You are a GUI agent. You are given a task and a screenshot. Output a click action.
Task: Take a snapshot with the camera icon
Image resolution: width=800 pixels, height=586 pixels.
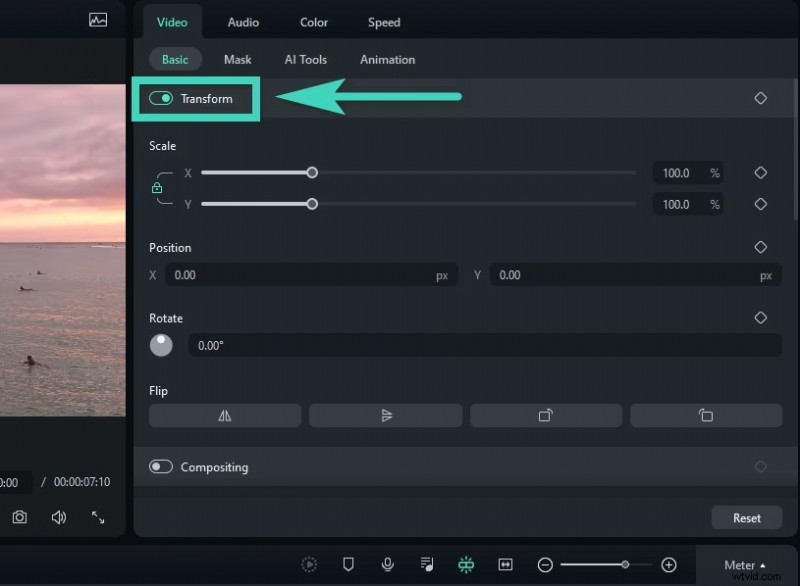click(x=20, y=517)
